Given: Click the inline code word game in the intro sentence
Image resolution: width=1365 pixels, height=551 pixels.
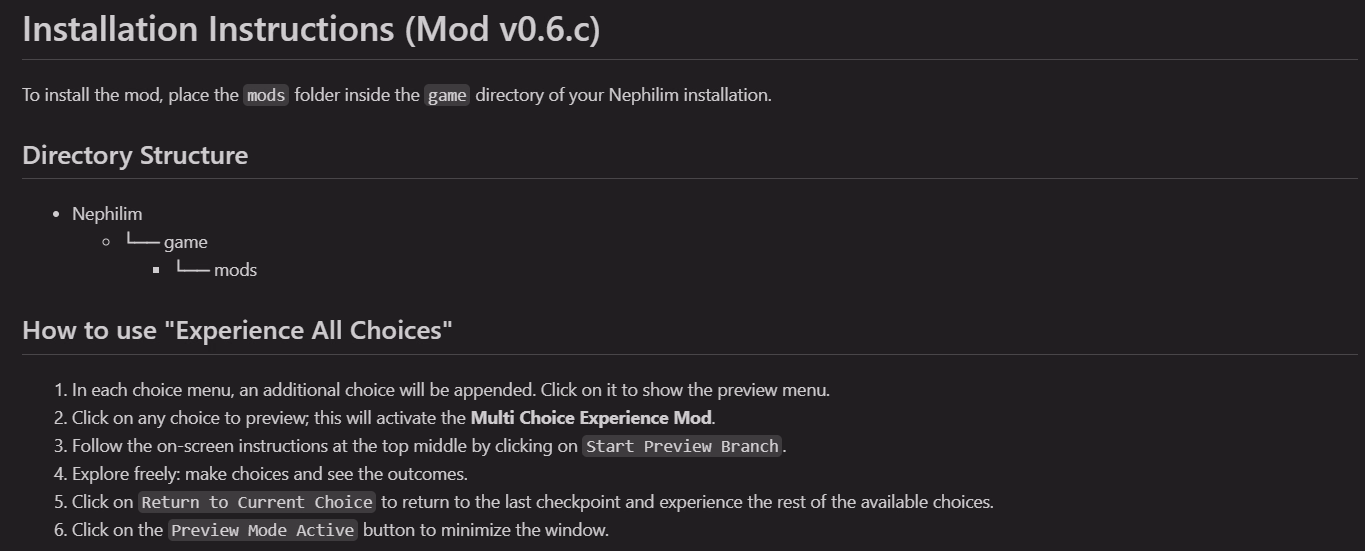Looking at the screenshot, I should pos(447,96).
